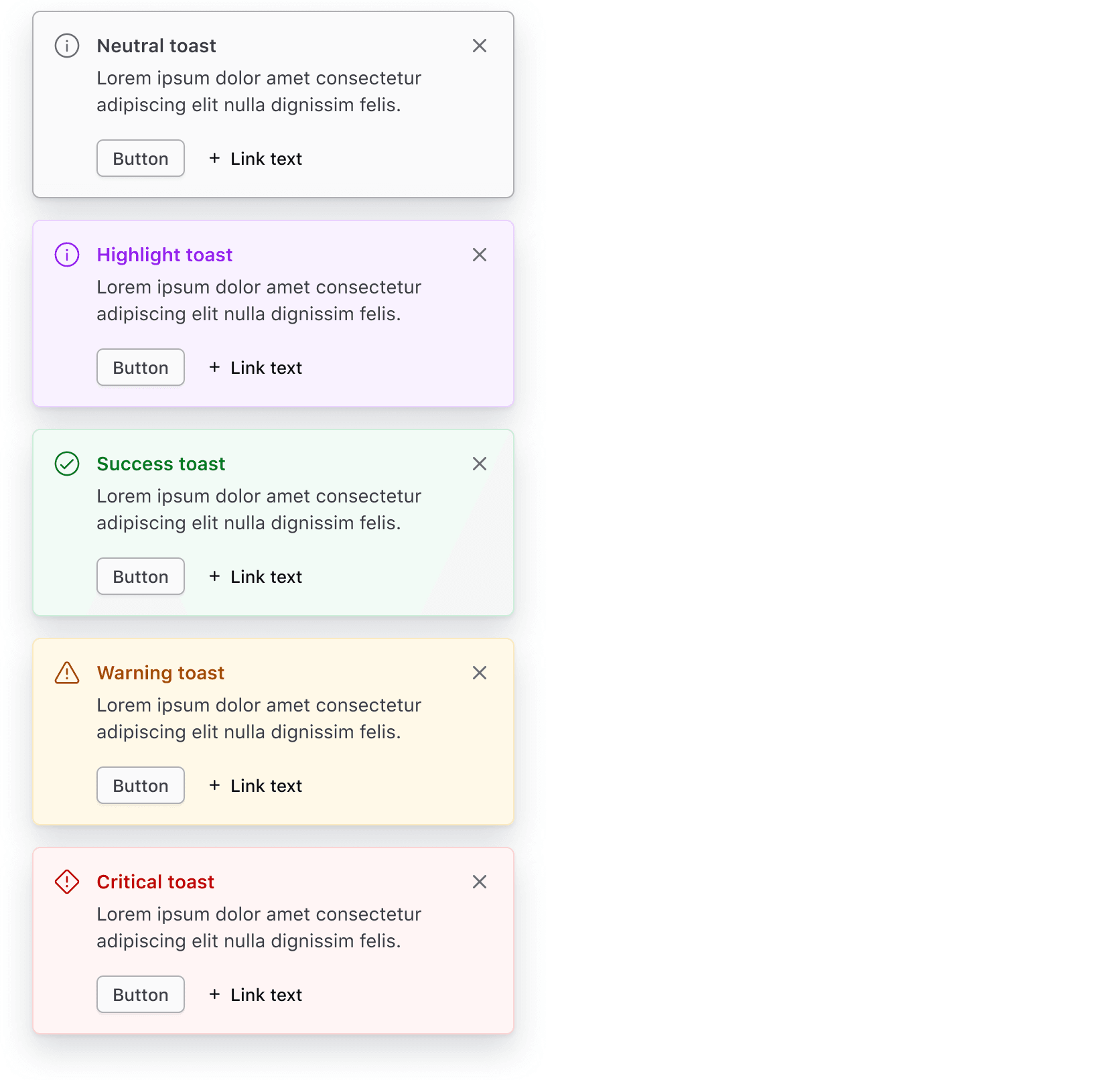
Task: Dismiss the Highlight toast
Action: [480, 255]
